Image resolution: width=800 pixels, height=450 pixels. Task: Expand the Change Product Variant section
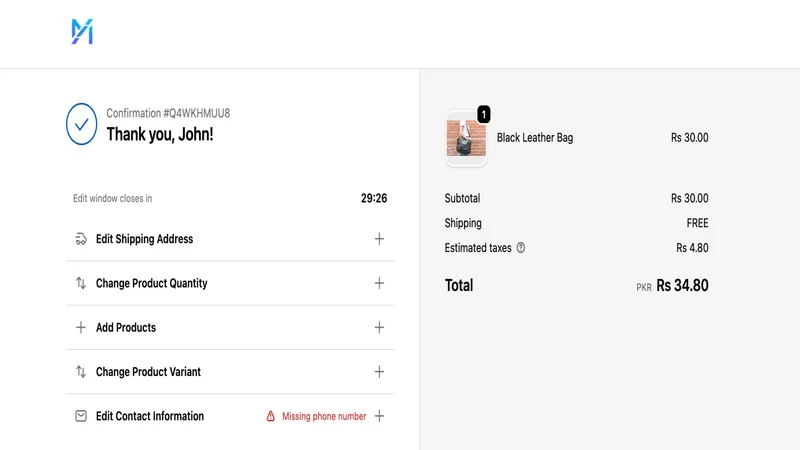tap(379, 372)
